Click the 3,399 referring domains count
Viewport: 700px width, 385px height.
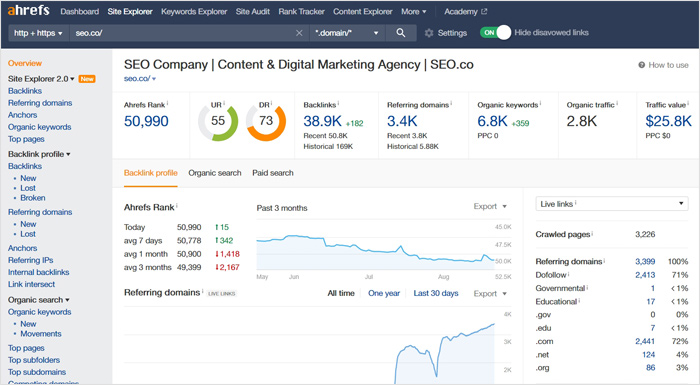pyautogui.click(x=645, y=261)
